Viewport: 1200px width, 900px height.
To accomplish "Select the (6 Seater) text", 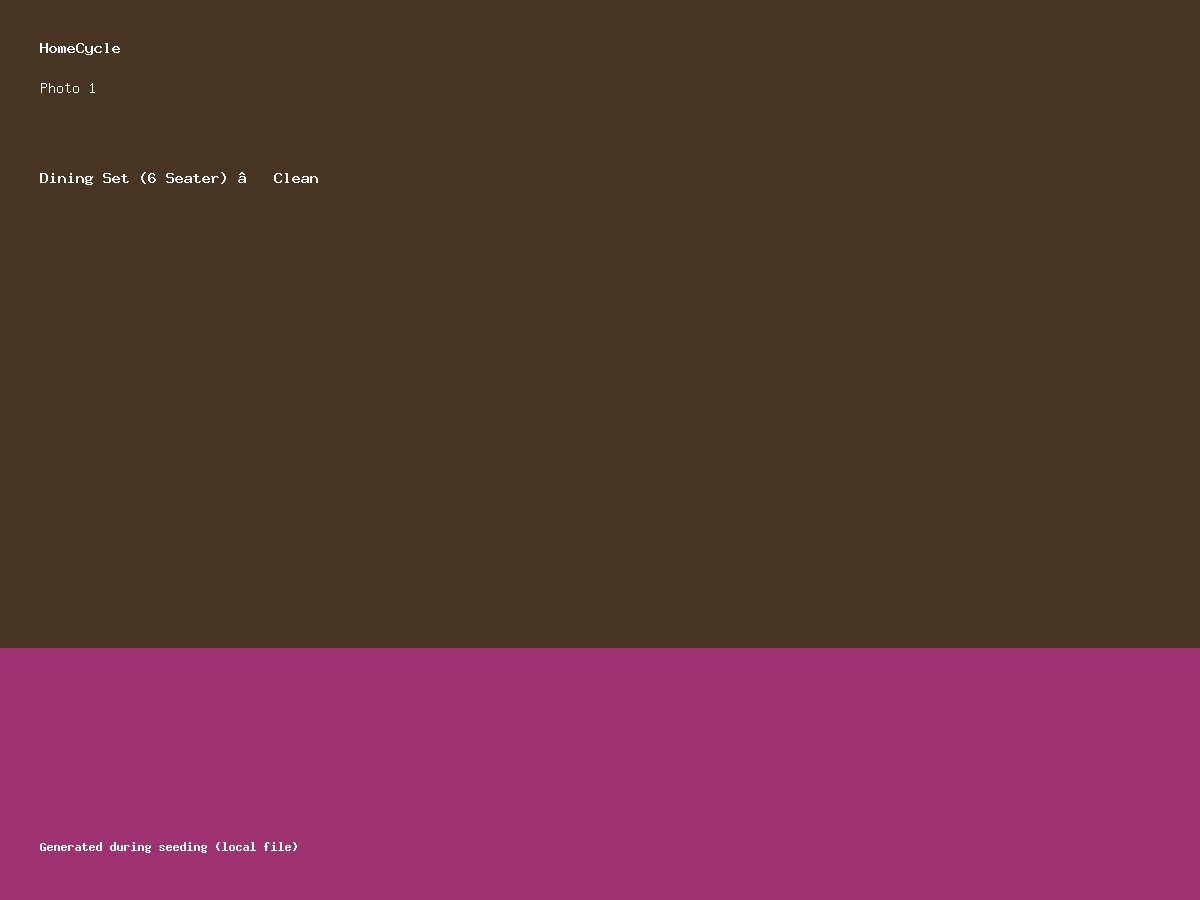I will [183, 178].
